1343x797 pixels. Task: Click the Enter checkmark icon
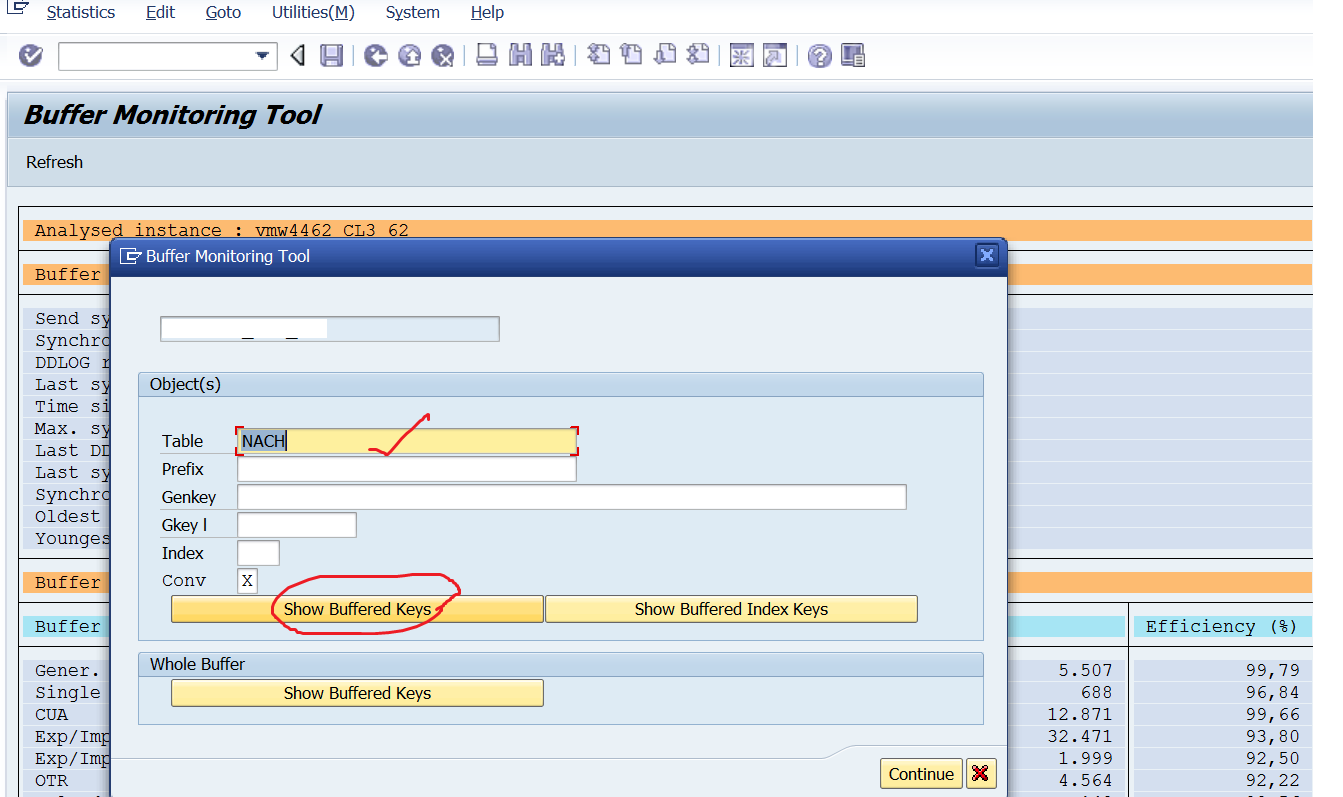coord(29,56)
